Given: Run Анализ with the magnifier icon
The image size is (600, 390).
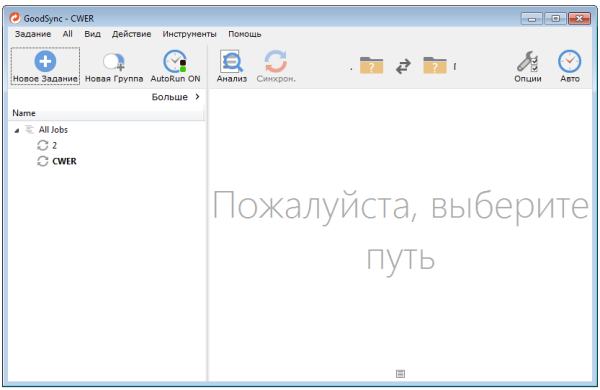Looking at the screenshot, I should [x=232, y=61].
